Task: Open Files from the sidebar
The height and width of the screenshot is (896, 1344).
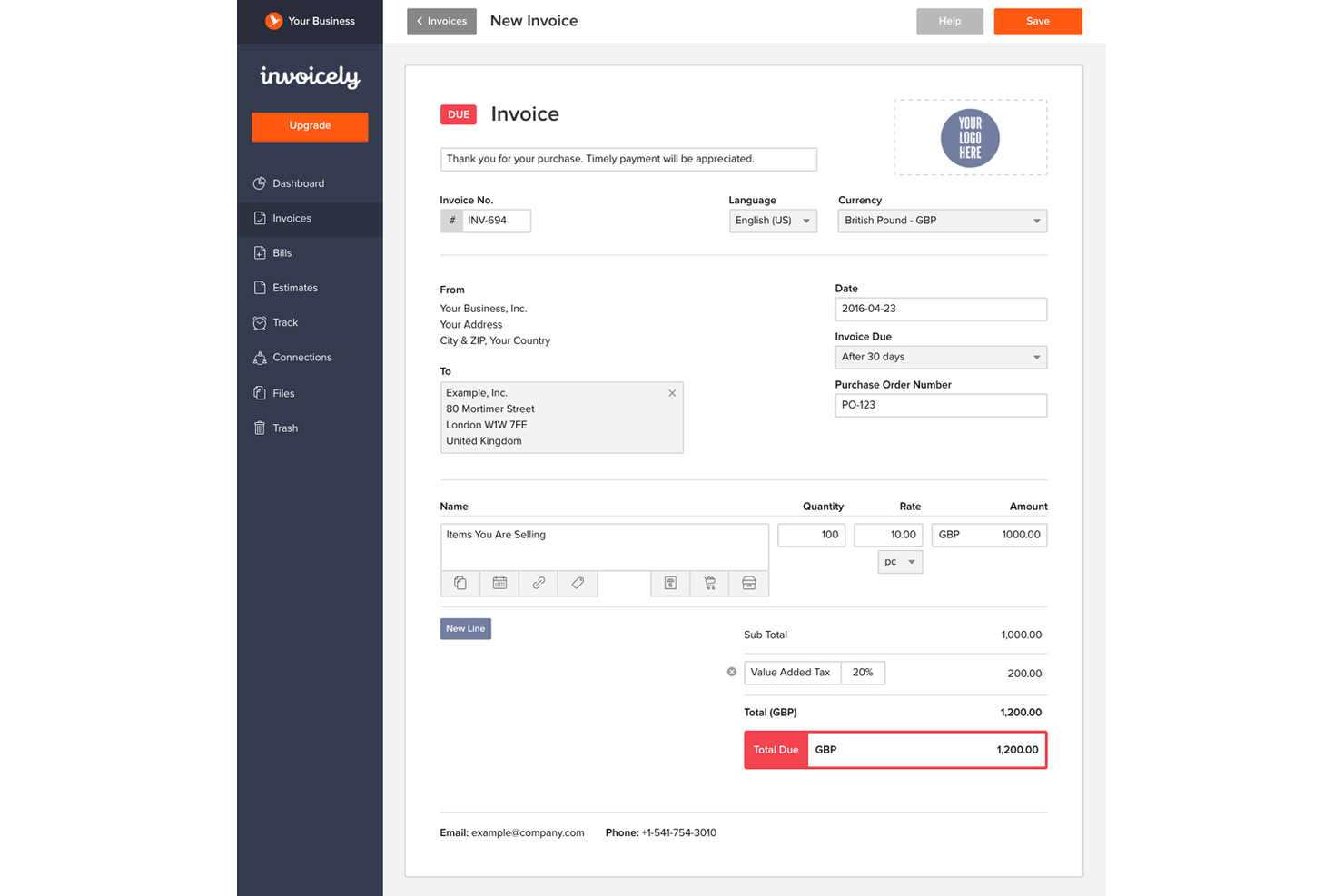Action: [x=283, y=392]
